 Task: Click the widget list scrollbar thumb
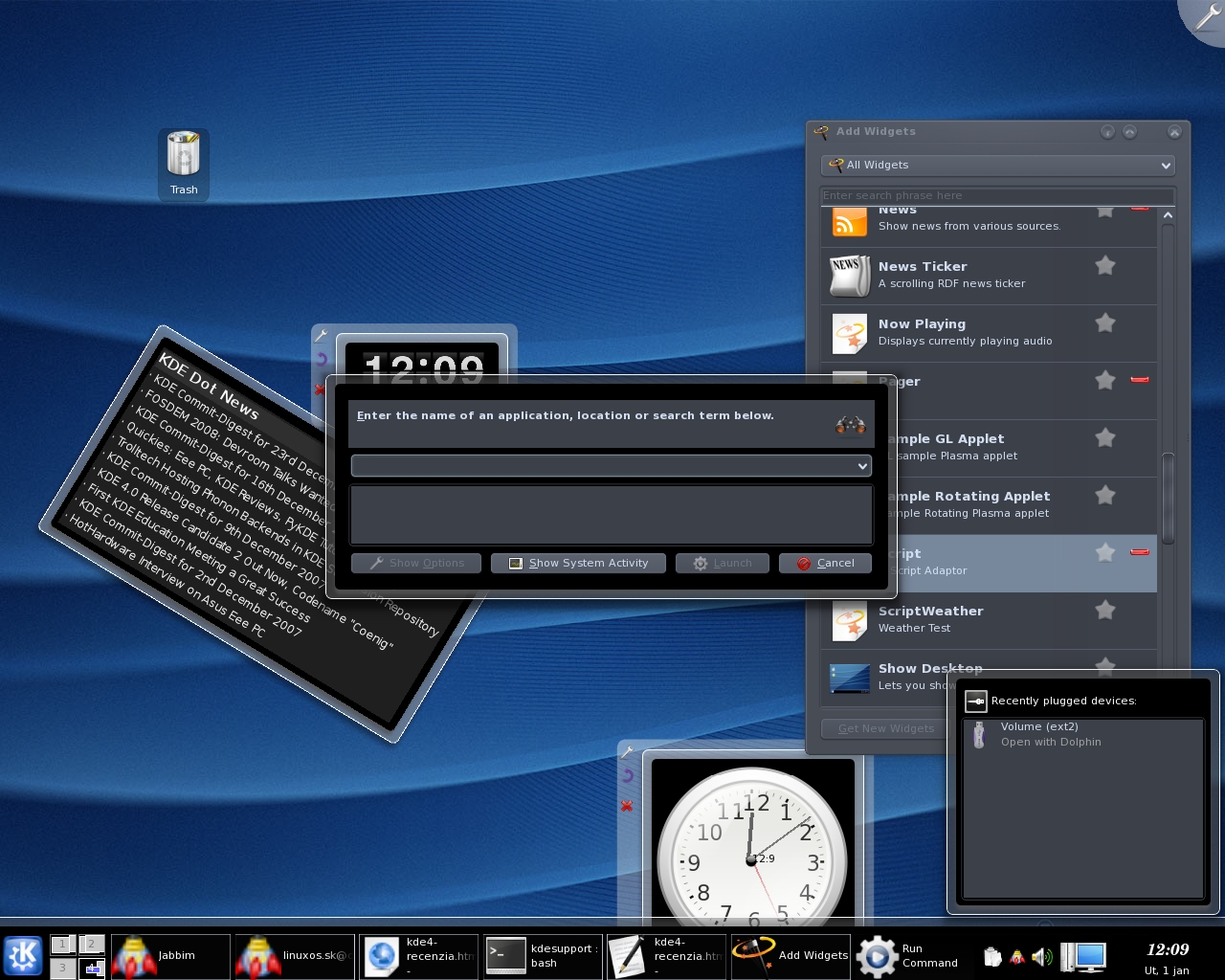1168,498
